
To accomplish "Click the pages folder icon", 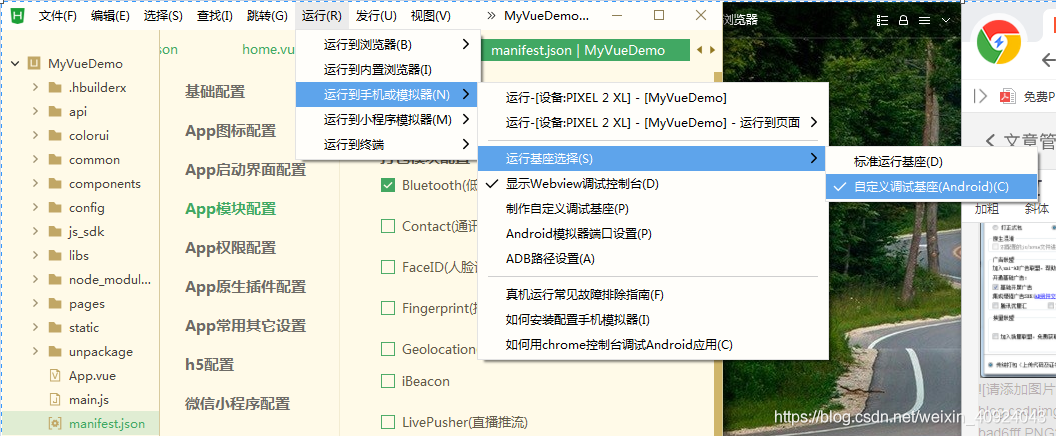I will click(x=56, y=304).
